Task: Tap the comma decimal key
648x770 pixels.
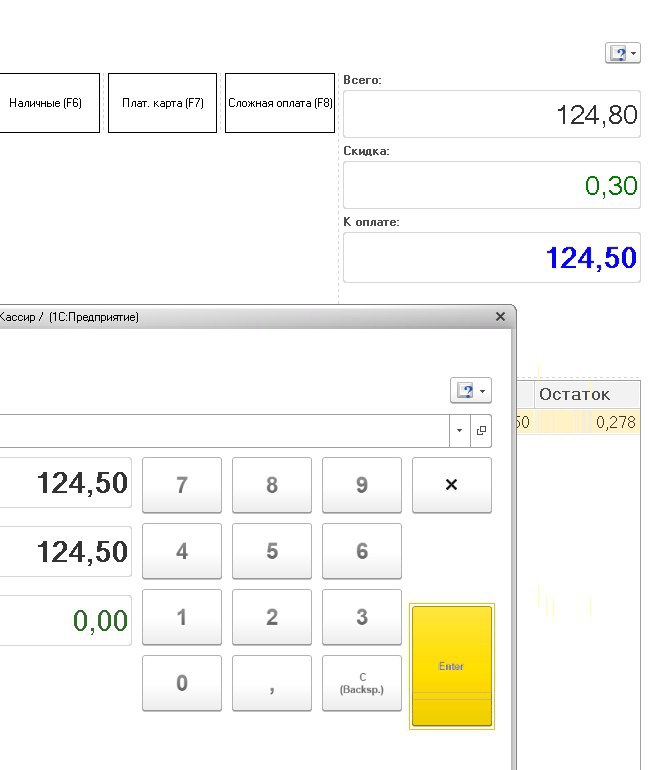Action: pyautogui.click(x=272, y=683)
